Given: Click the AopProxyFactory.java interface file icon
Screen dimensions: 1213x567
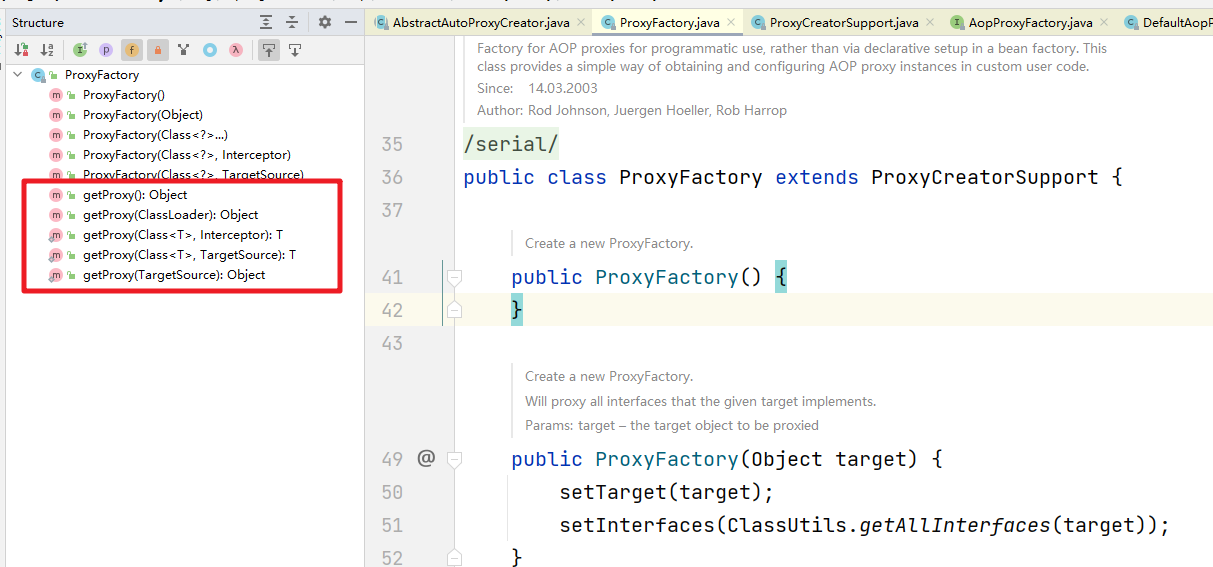Looking at the screenshot, I should pyautogui.click(x=958, y=22).
